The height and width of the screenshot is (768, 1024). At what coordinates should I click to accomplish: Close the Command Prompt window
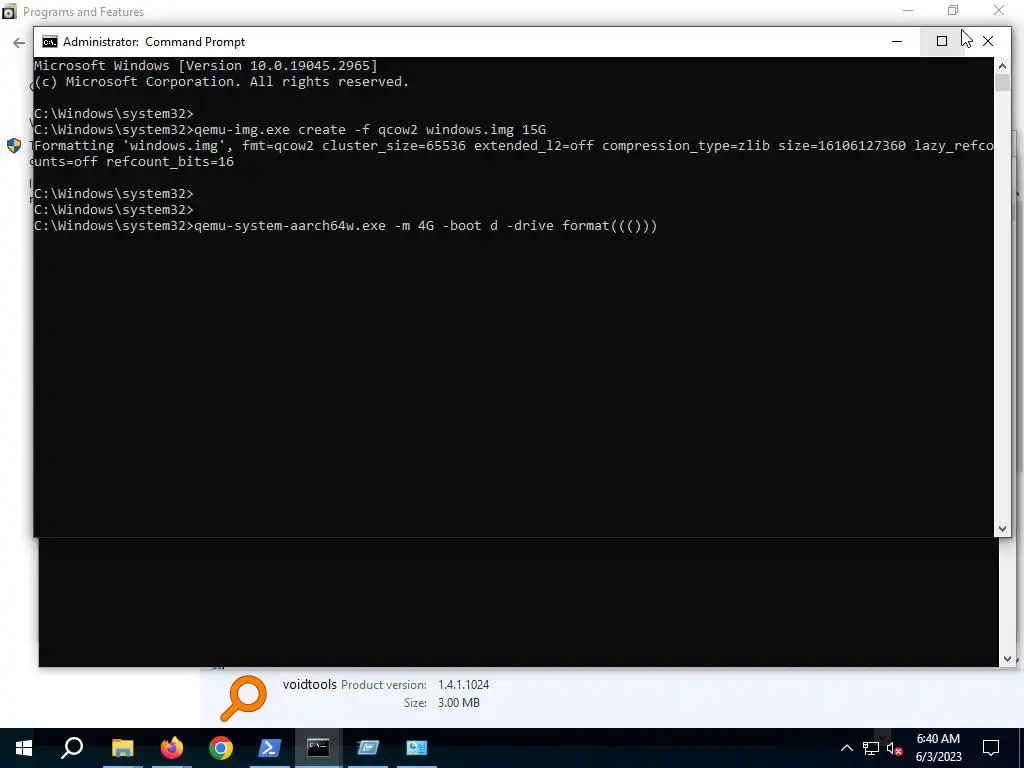pyautogui.click(x=988, y=41)
